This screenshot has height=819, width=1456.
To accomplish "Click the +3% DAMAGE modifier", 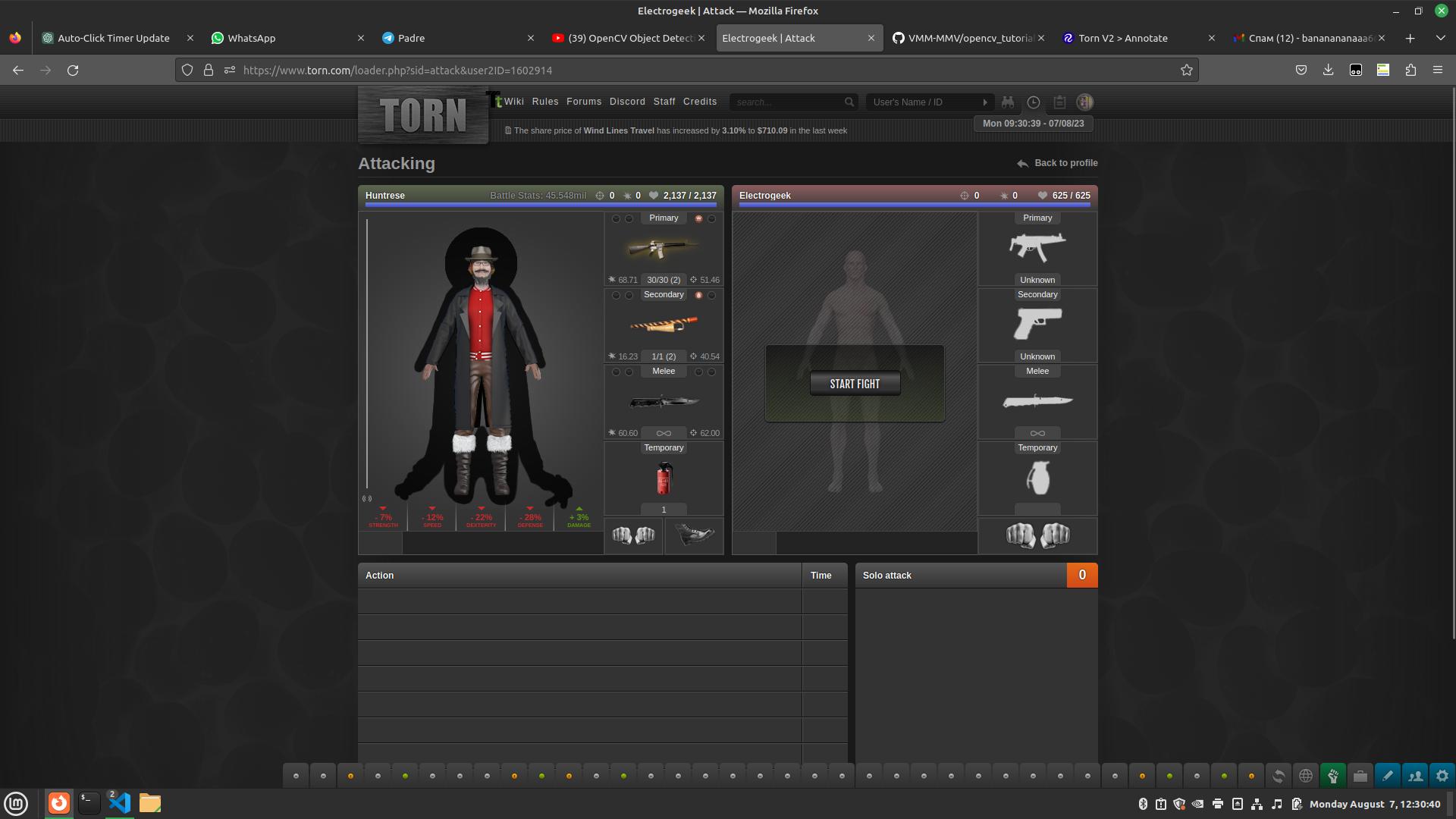I will [579, 519].
